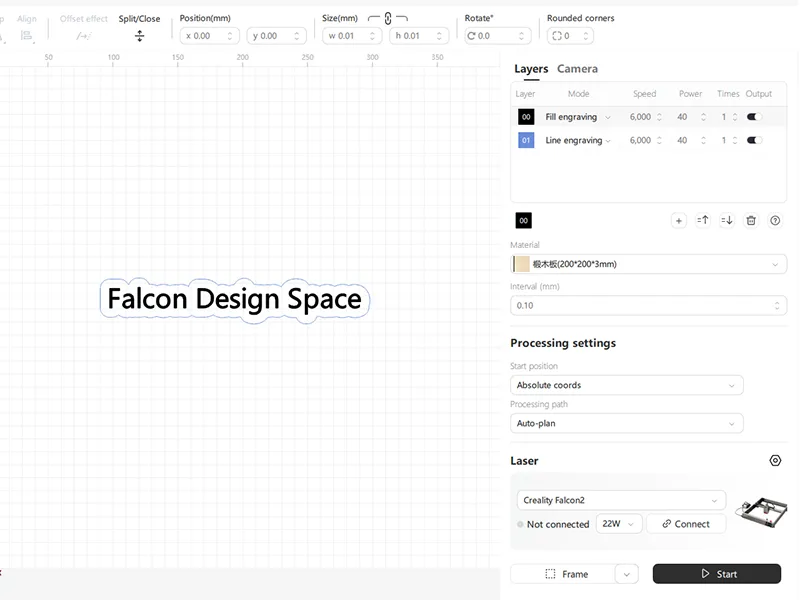Expand the Material dropdown
Image resolution: width=800 pixels, height=600 pixels.
click(647, 264)
